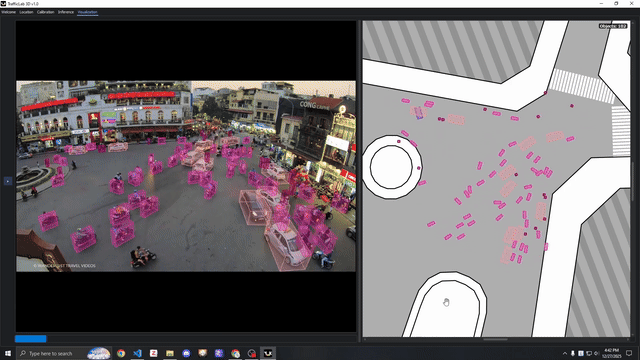The width and height of the screenshot is (640, 360).
Task: Click the map panel horizontal scrollbar
Action: pyautogui.click(x=496, y=339)
